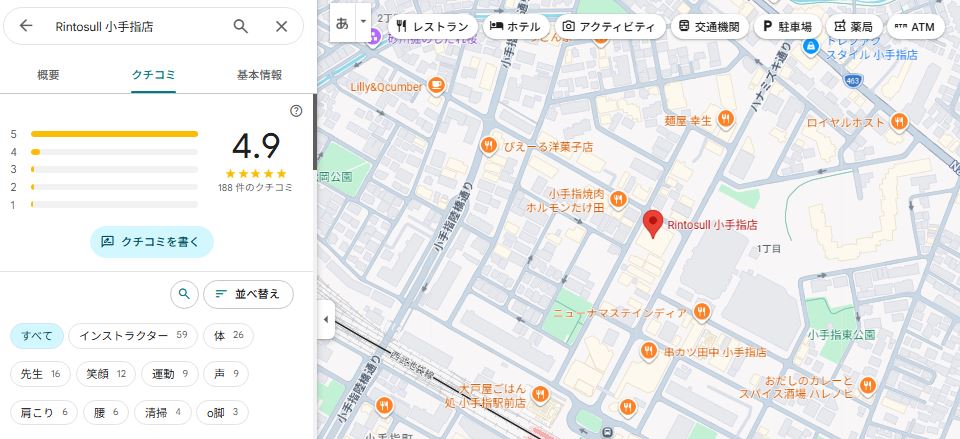Switch to the 概要 tab
This screenshot has height=439, width=960.
point(48,75)
